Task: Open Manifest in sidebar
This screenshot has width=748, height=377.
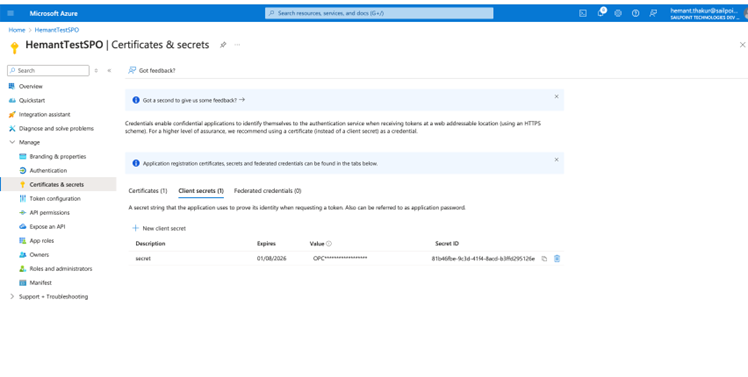Action: (x=41, y=283)
